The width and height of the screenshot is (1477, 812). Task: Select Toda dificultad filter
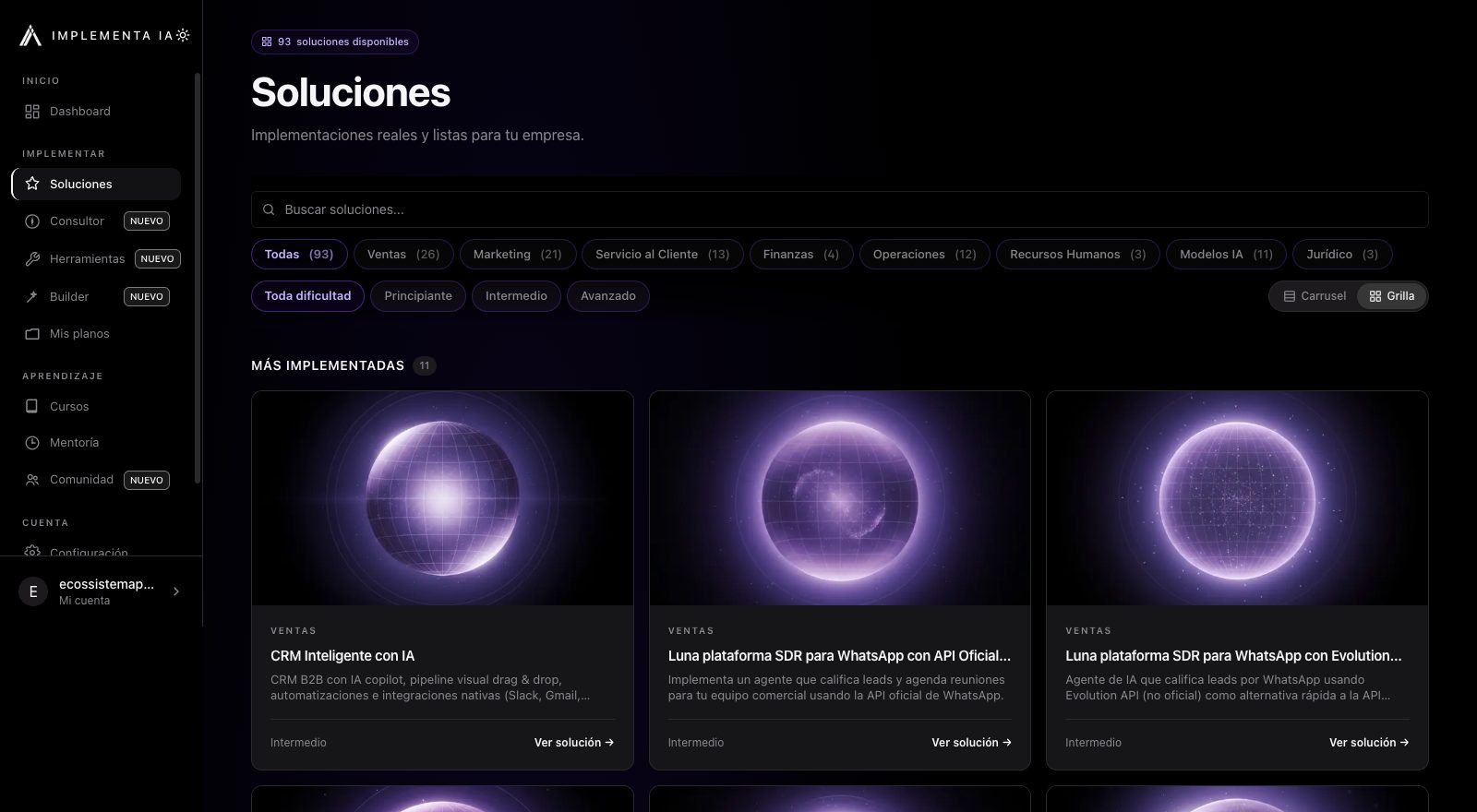(307, 296)
